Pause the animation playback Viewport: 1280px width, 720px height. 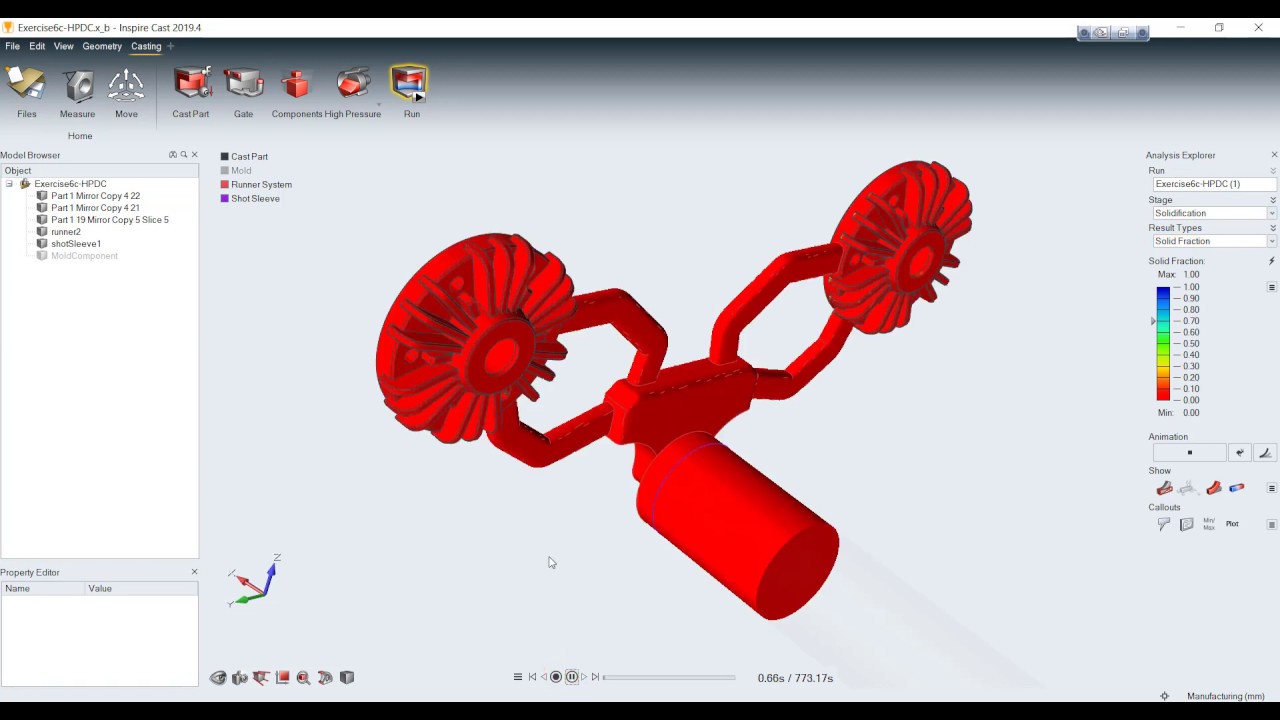572,677
